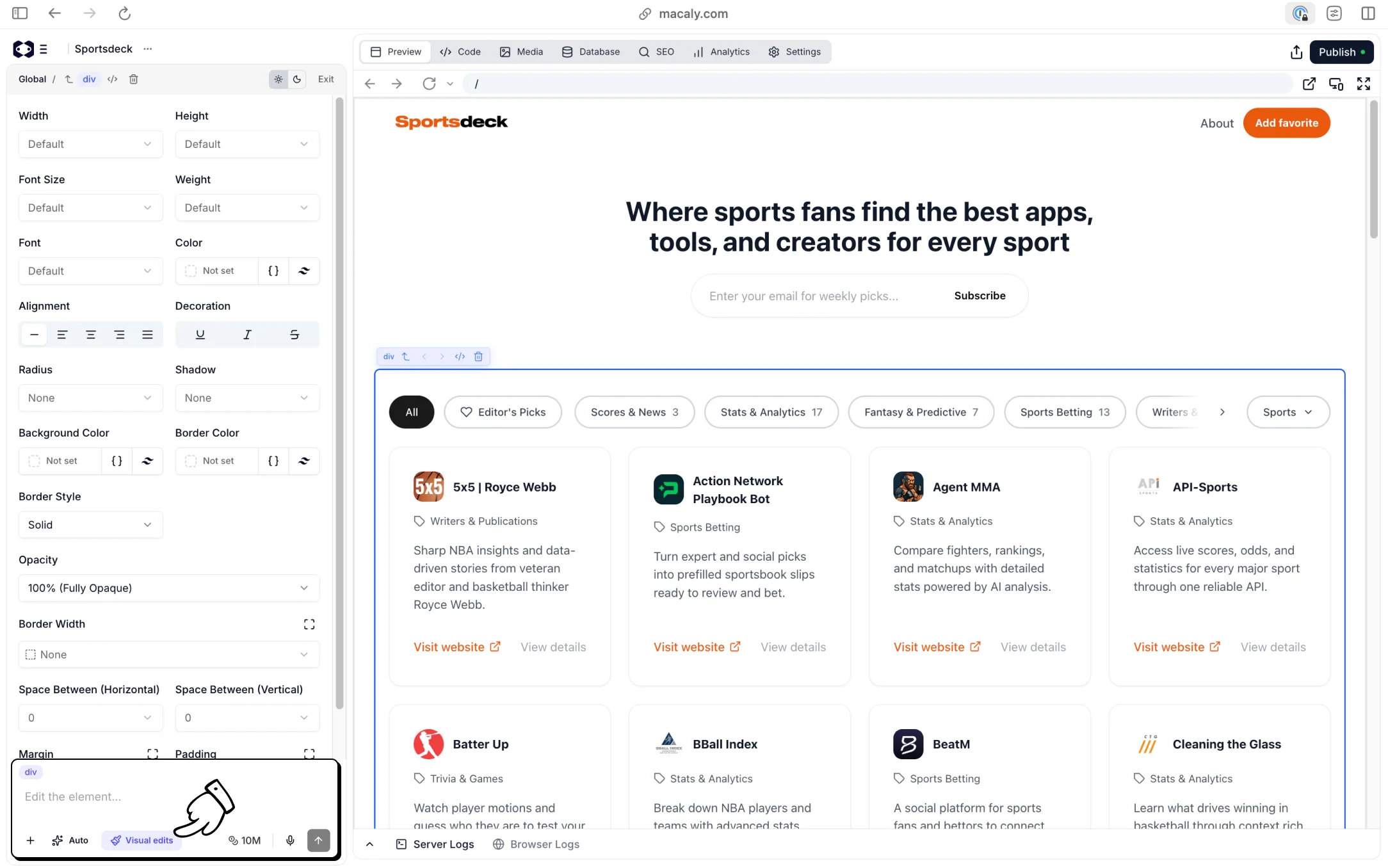Open code from the floating div toolbar

click(x=460, y=357)
